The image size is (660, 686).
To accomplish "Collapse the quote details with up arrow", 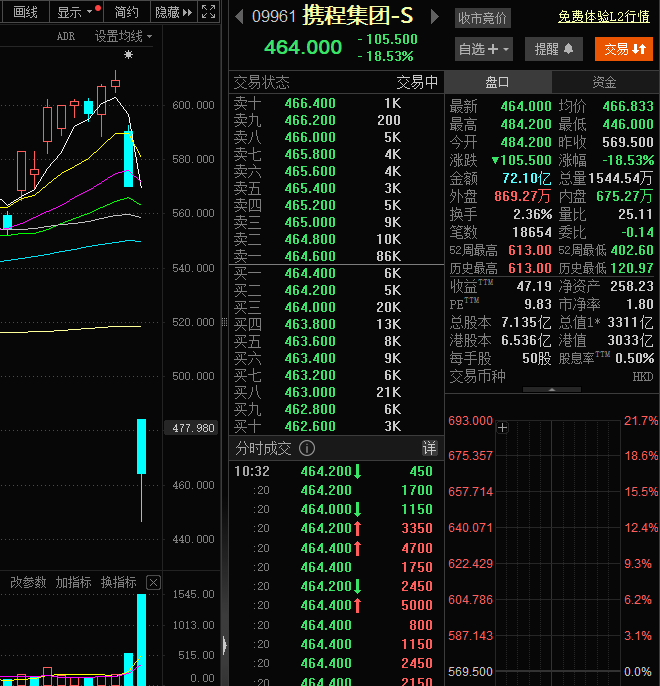I will (552, 389).
